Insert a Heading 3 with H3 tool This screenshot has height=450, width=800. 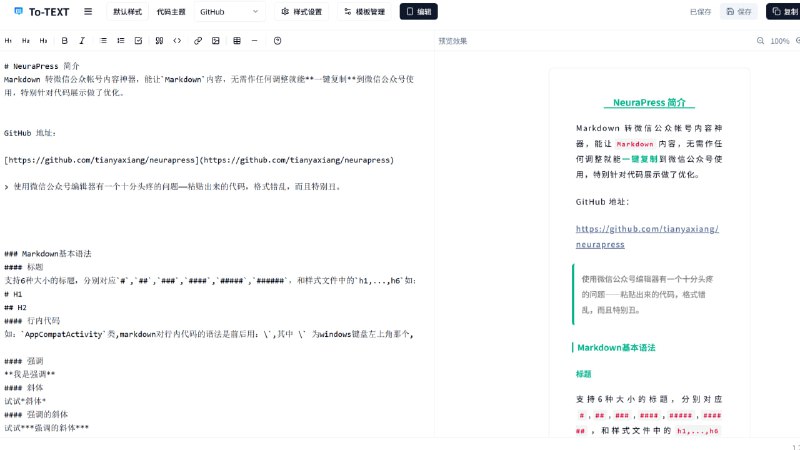[x=43, y=41]
